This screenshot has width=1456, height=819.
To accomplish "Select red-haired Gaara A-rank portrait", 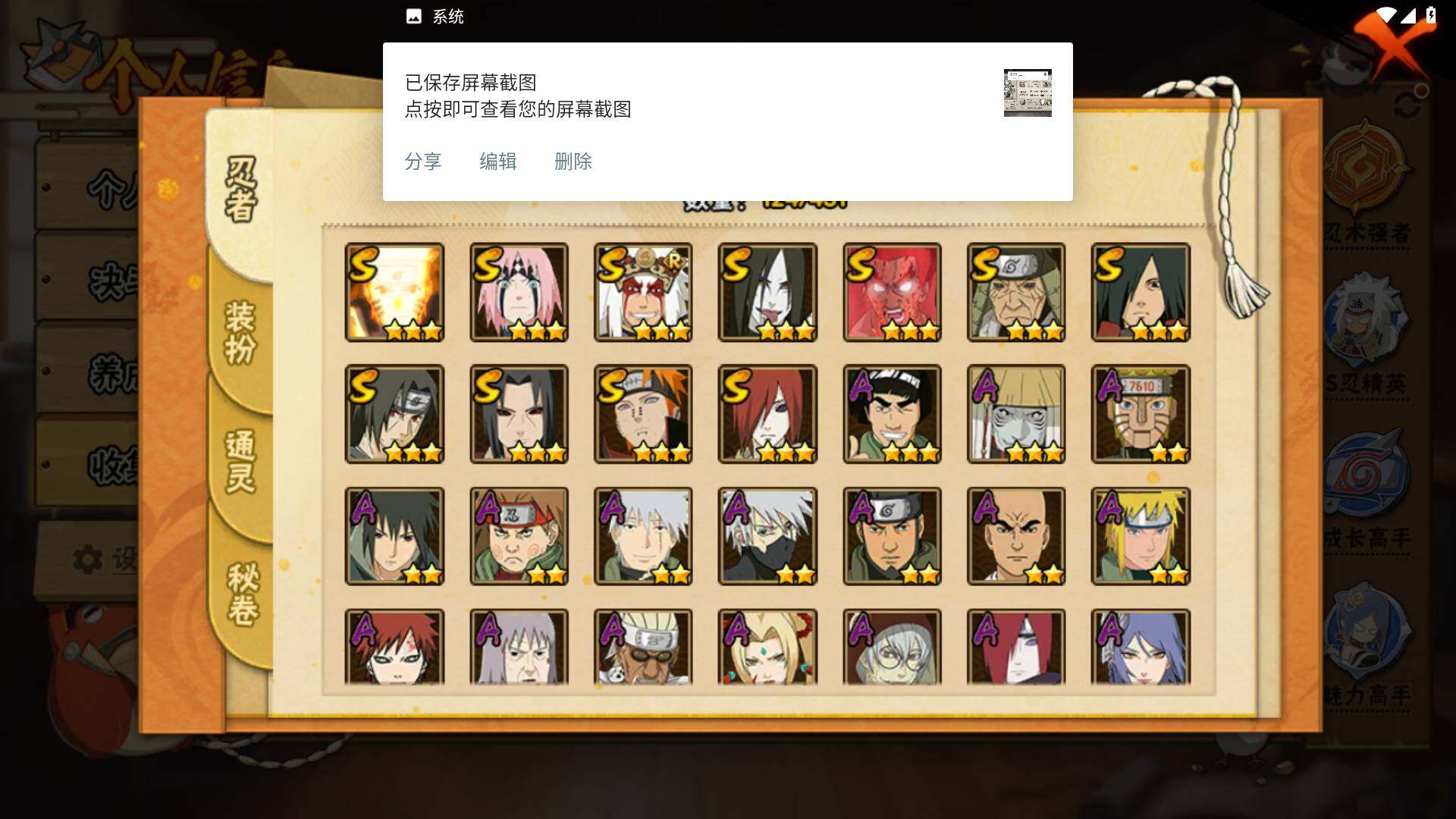I will tap(394, 647).
